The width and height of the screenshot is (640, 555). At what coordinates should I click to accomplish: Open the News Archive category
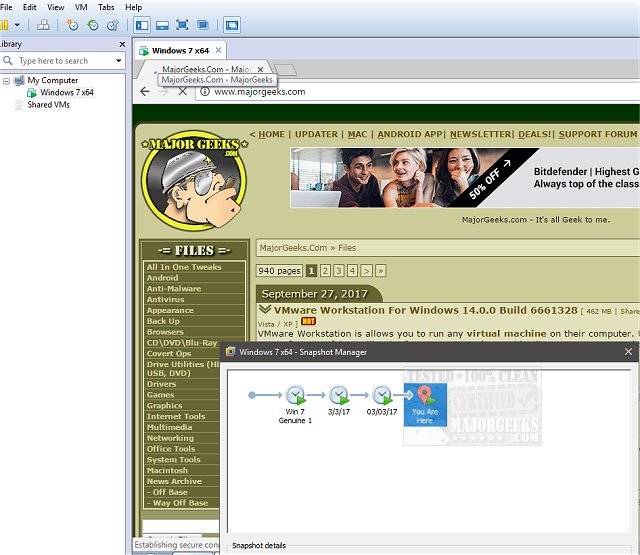(174, 482)
